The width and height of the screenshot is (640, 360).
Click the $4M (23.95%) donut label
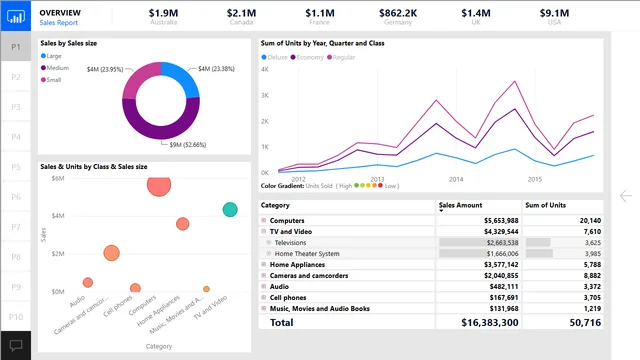coord(105,69)
